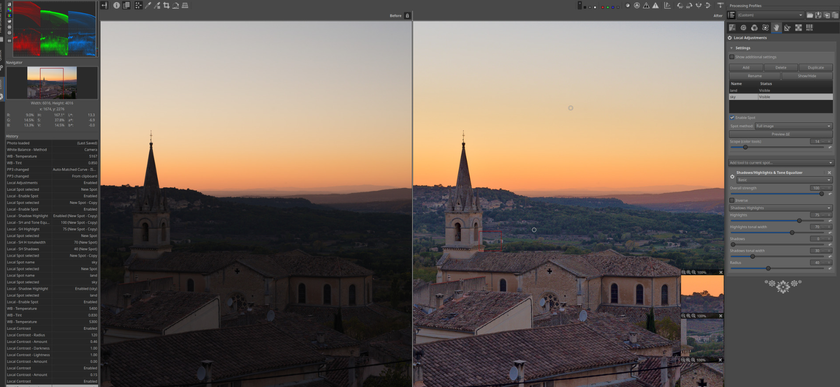This screenshot has height=387, width=840.
Task: Toggle the red channel preview dot
Action: point(603,8)
